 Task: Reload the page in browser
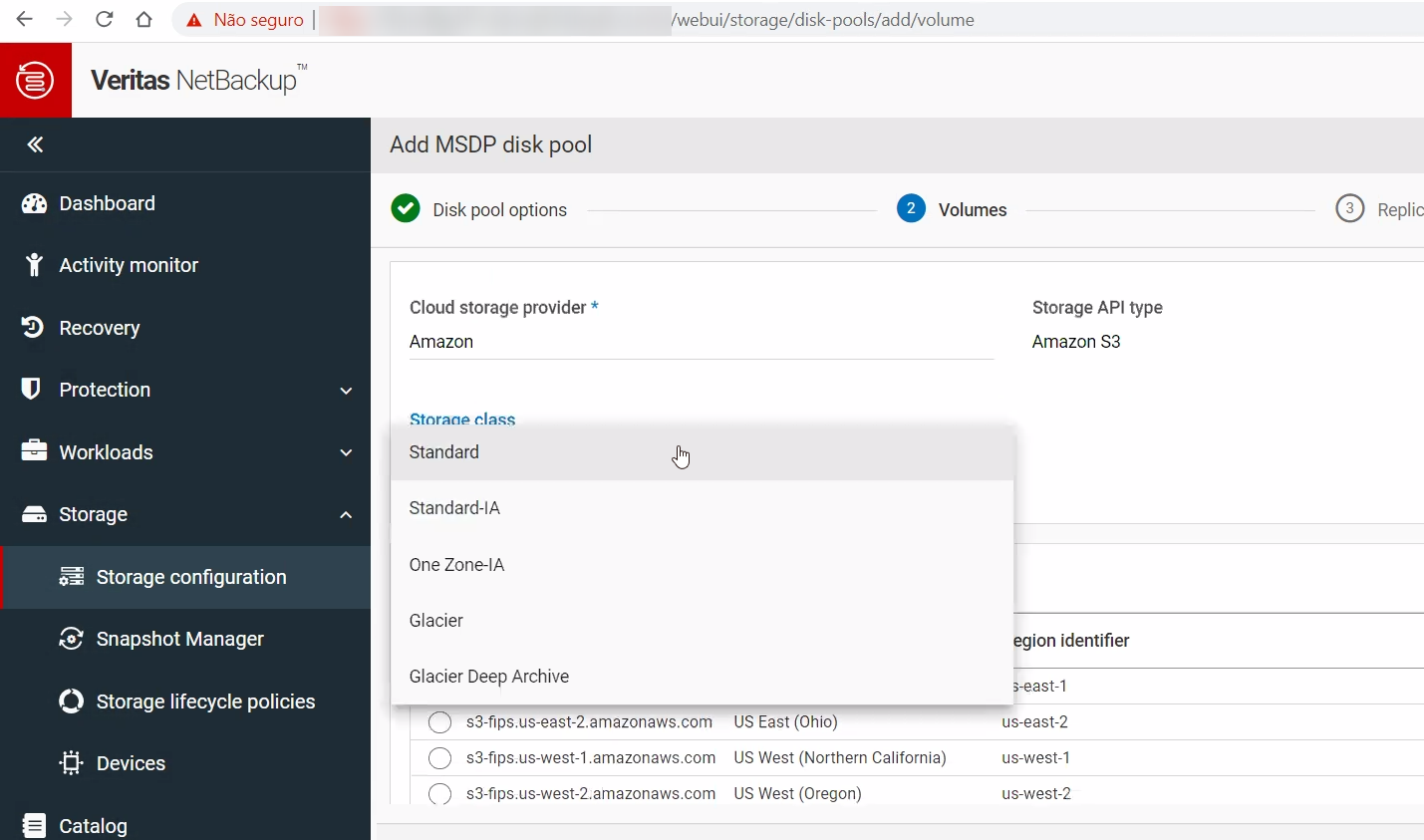pyautogui.click(x=104, y=20)
